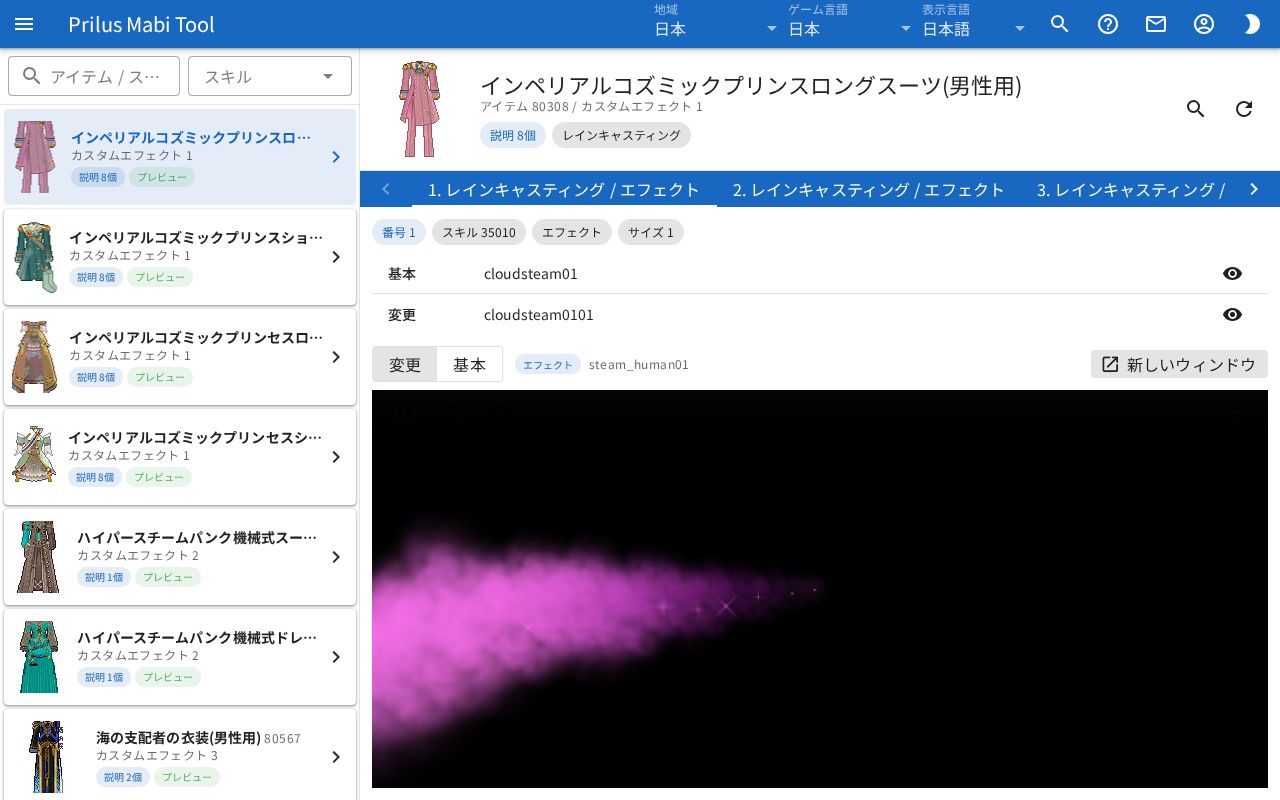The height and width of the screenshot is (800, 1280).
Task: Open the ゲーム言語 dropdown
Action: tap(850, 24)
